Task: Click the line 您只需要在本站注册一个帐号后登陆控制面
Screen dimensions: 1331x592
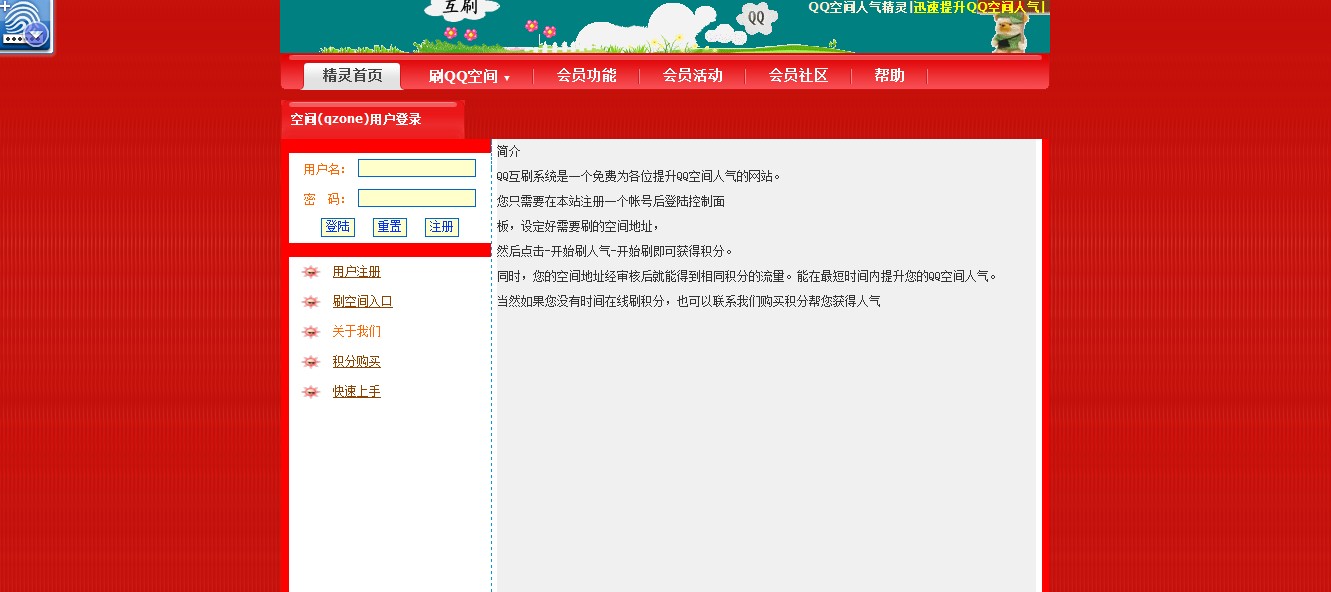Action: tap(611, 201)
